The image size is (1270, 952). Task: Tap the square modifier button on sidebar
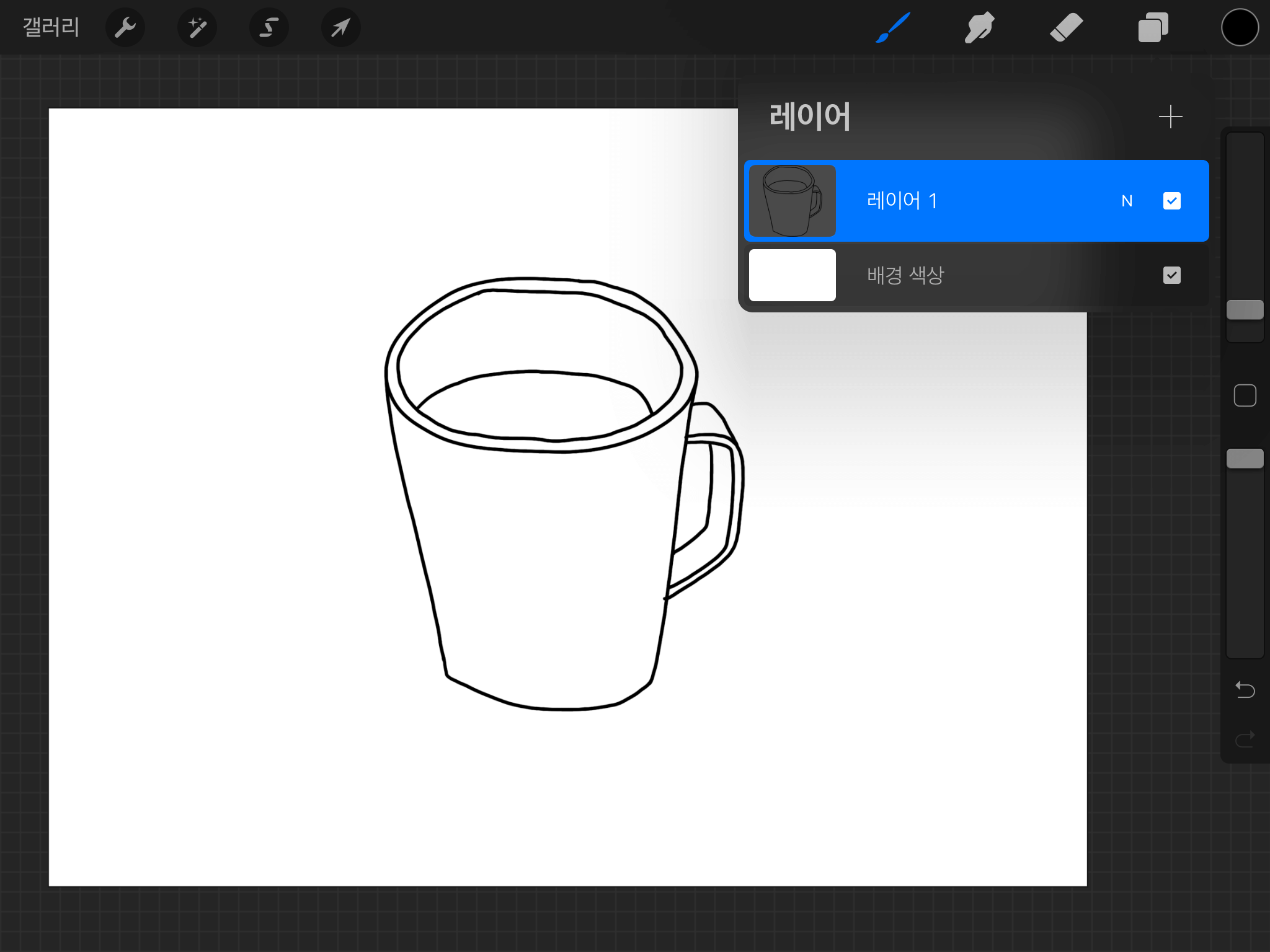pyautogui.click(x=1245, y=395)
